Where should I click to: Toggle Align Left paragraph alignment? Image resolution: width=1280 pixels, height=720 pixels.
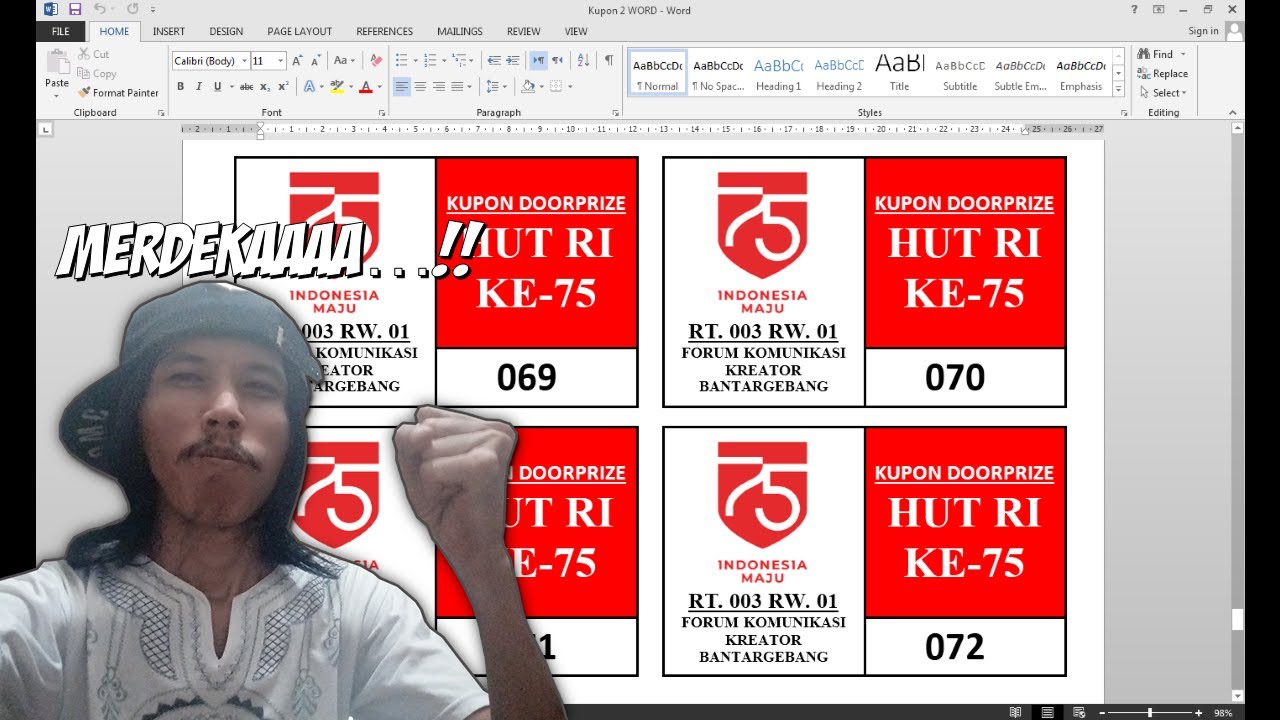click(401, 87)
